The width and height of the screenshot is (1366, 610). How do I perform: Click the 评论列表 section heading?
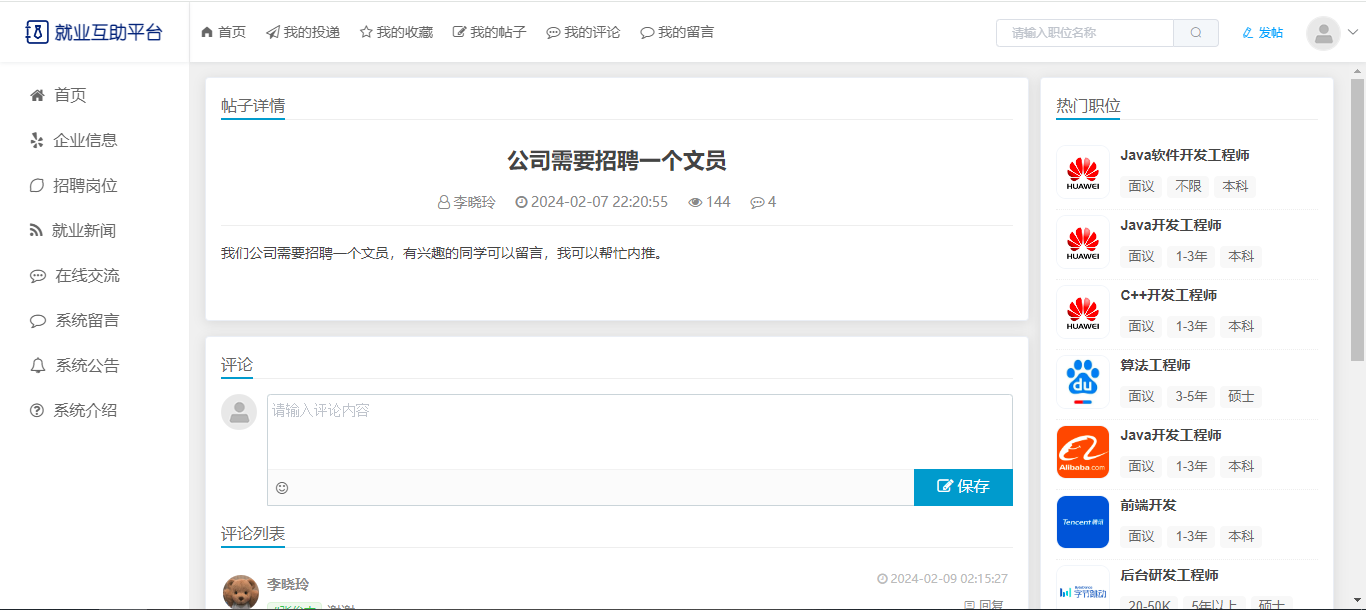(x=253, y=534)
